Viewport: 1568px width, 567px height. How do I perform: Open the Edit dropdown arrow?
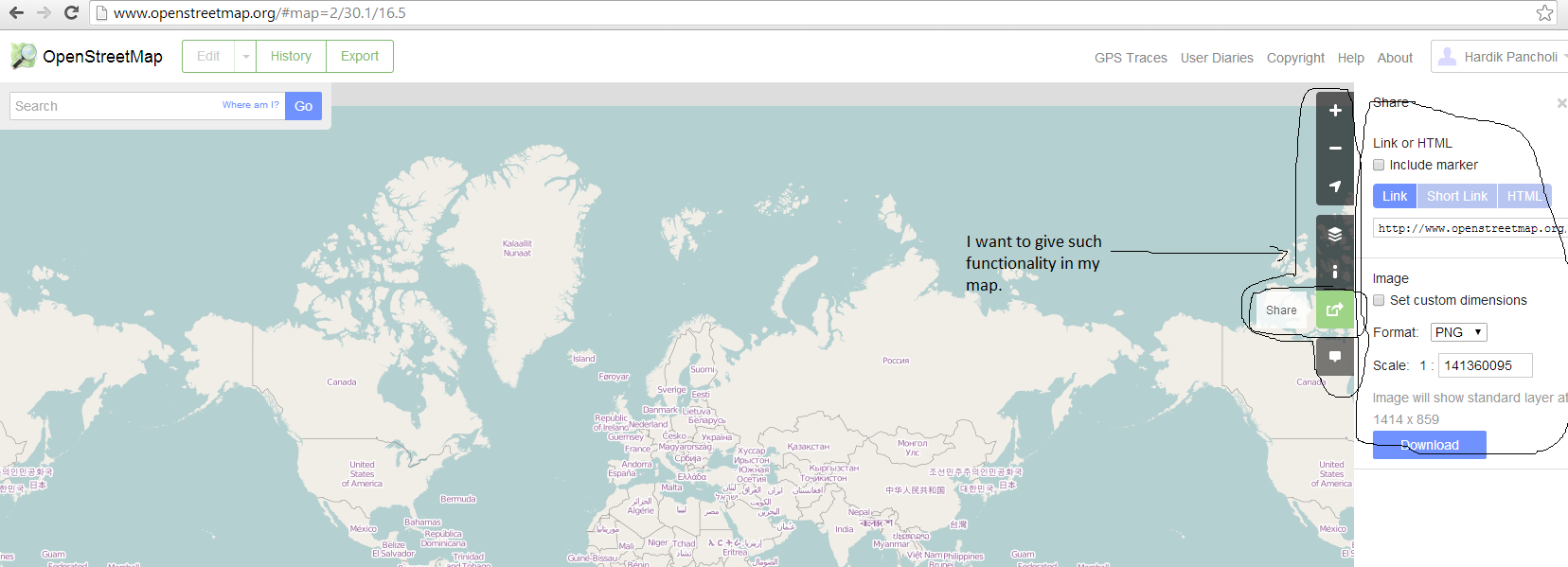(245, 56)
